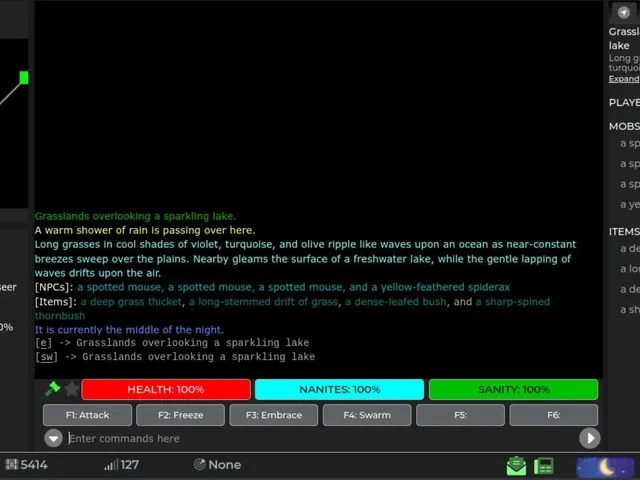Click the empty F6: hotkey button
The image size is (640, 480).
coord(554,415)
